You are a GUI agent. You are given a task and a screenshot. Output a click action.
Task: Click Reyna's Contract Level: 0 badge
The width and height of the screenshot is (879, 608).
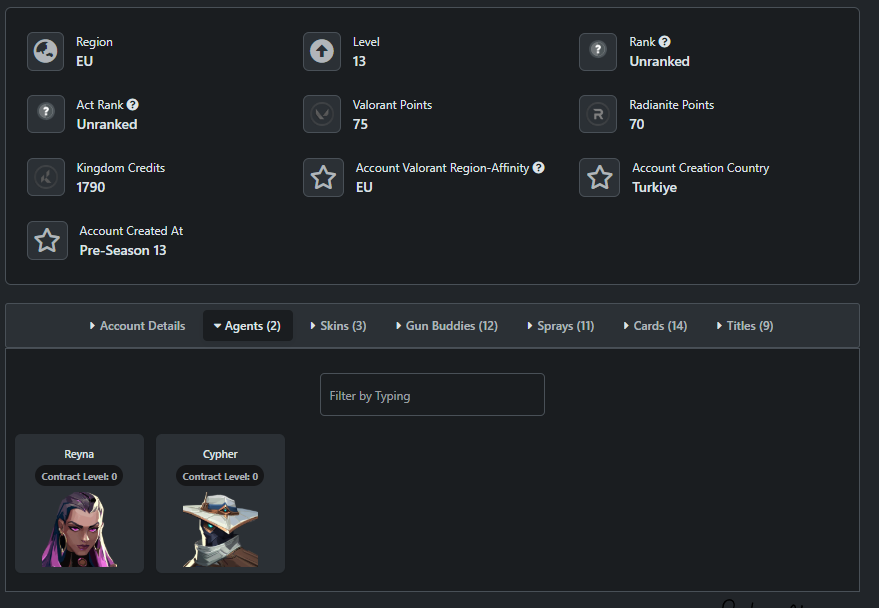(x=79, y=476)
